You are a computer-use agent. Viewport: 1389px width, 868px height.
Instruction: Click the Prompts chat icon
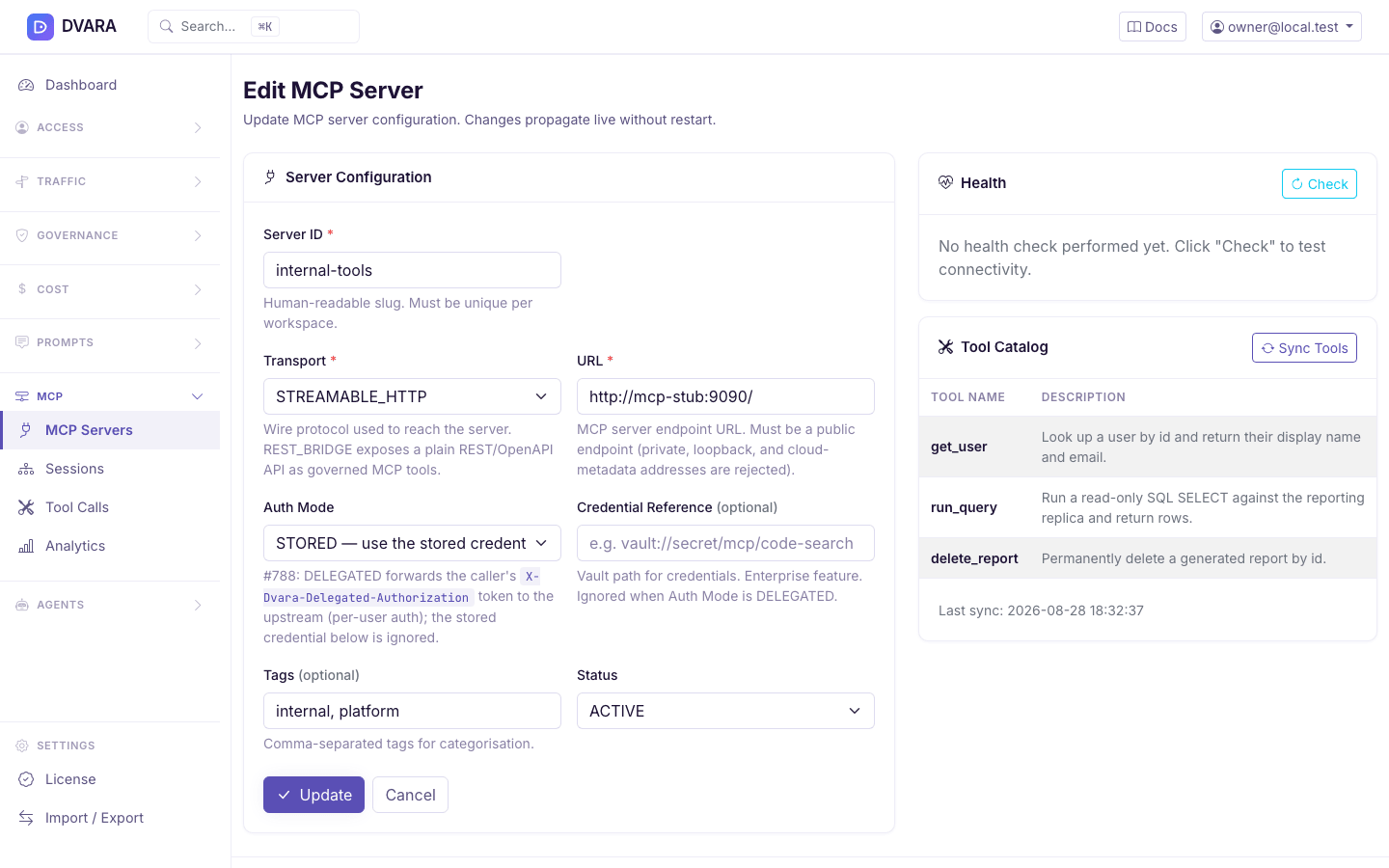(22, 342)
